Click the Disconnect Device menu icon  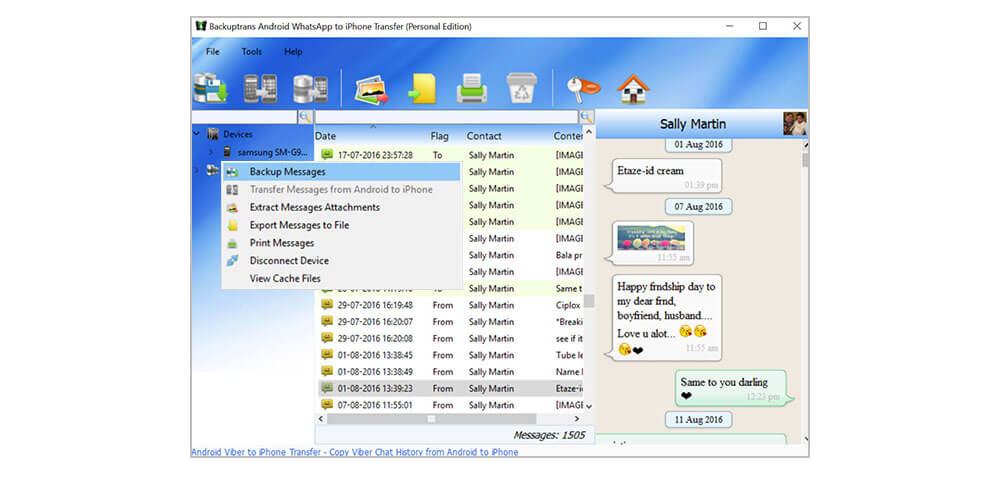click(232, 260)
